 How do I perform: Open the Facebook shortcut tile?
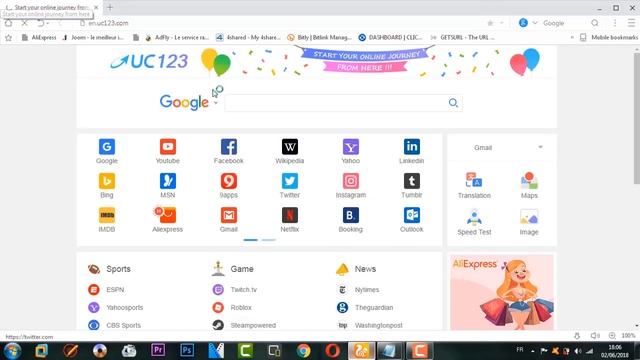[229, 151]
